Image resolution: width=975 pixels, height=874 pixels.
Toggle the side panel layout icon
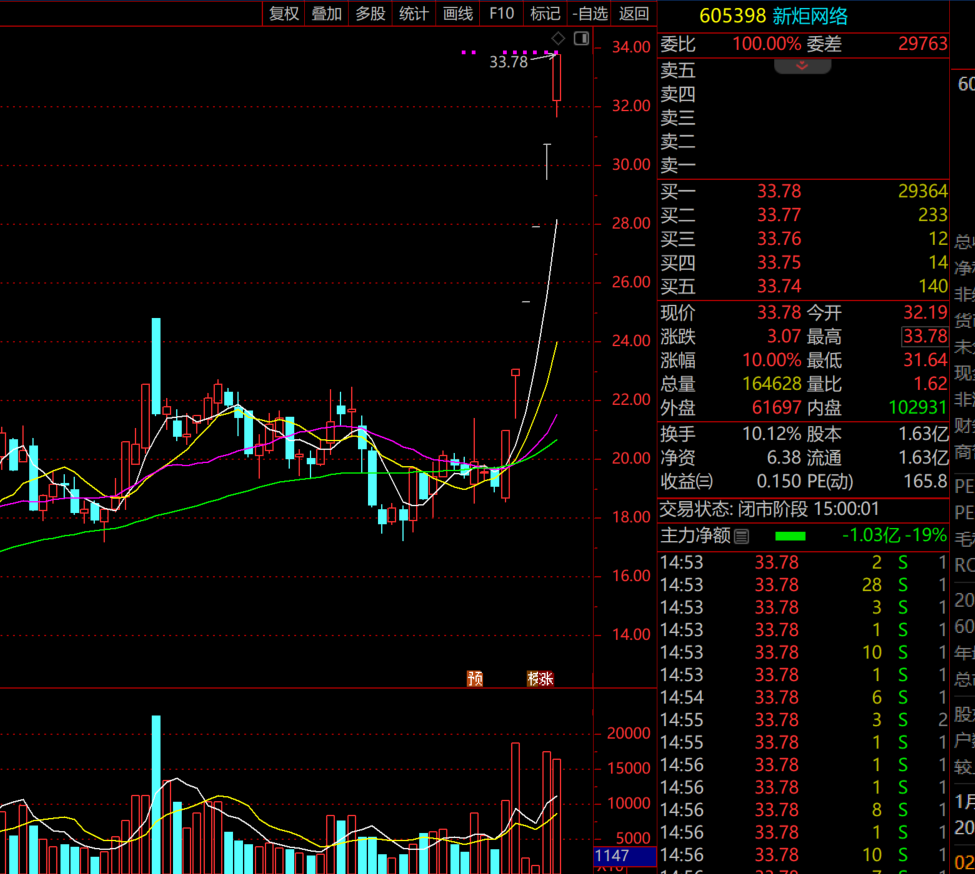[582, 39]
